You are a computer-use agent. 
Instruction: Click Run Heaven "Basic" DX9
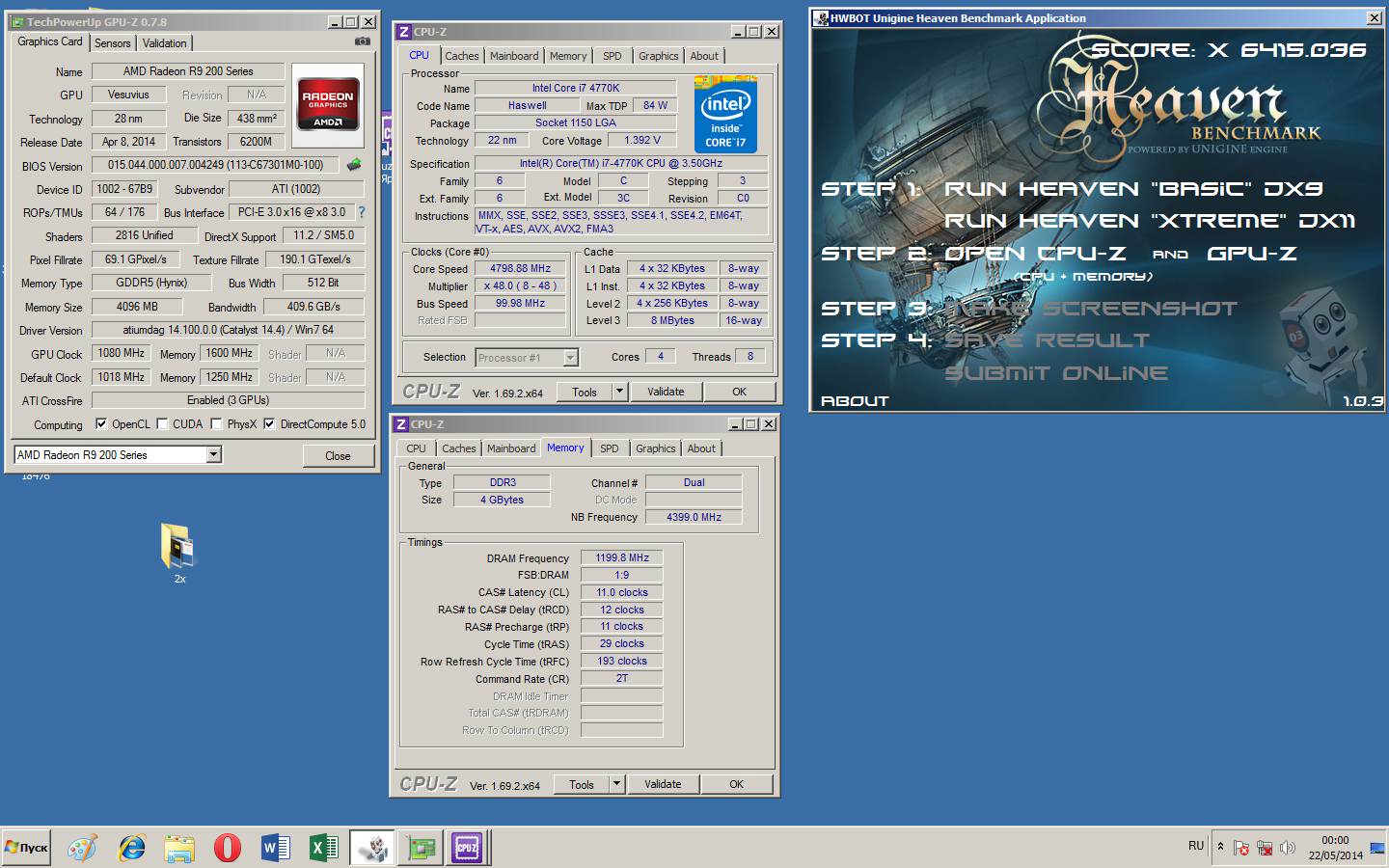tap(1133, 189)
